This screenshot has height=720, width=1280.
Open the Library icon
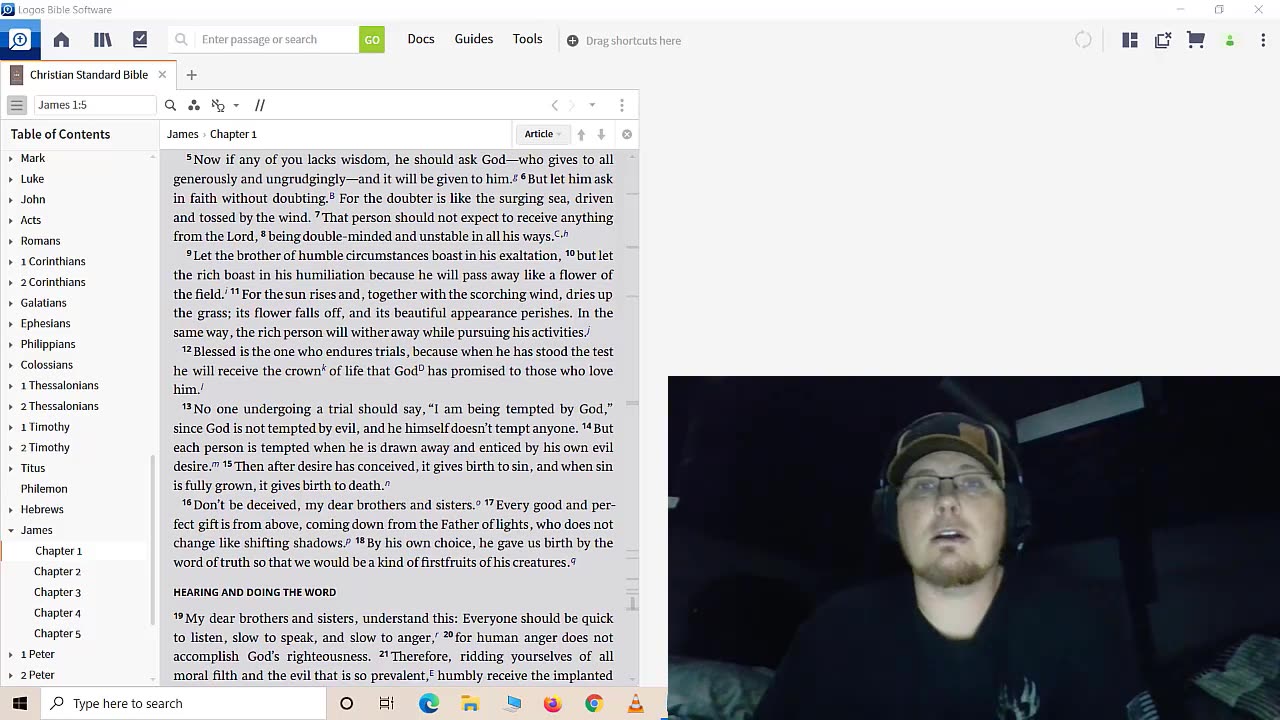coord(102,40)
